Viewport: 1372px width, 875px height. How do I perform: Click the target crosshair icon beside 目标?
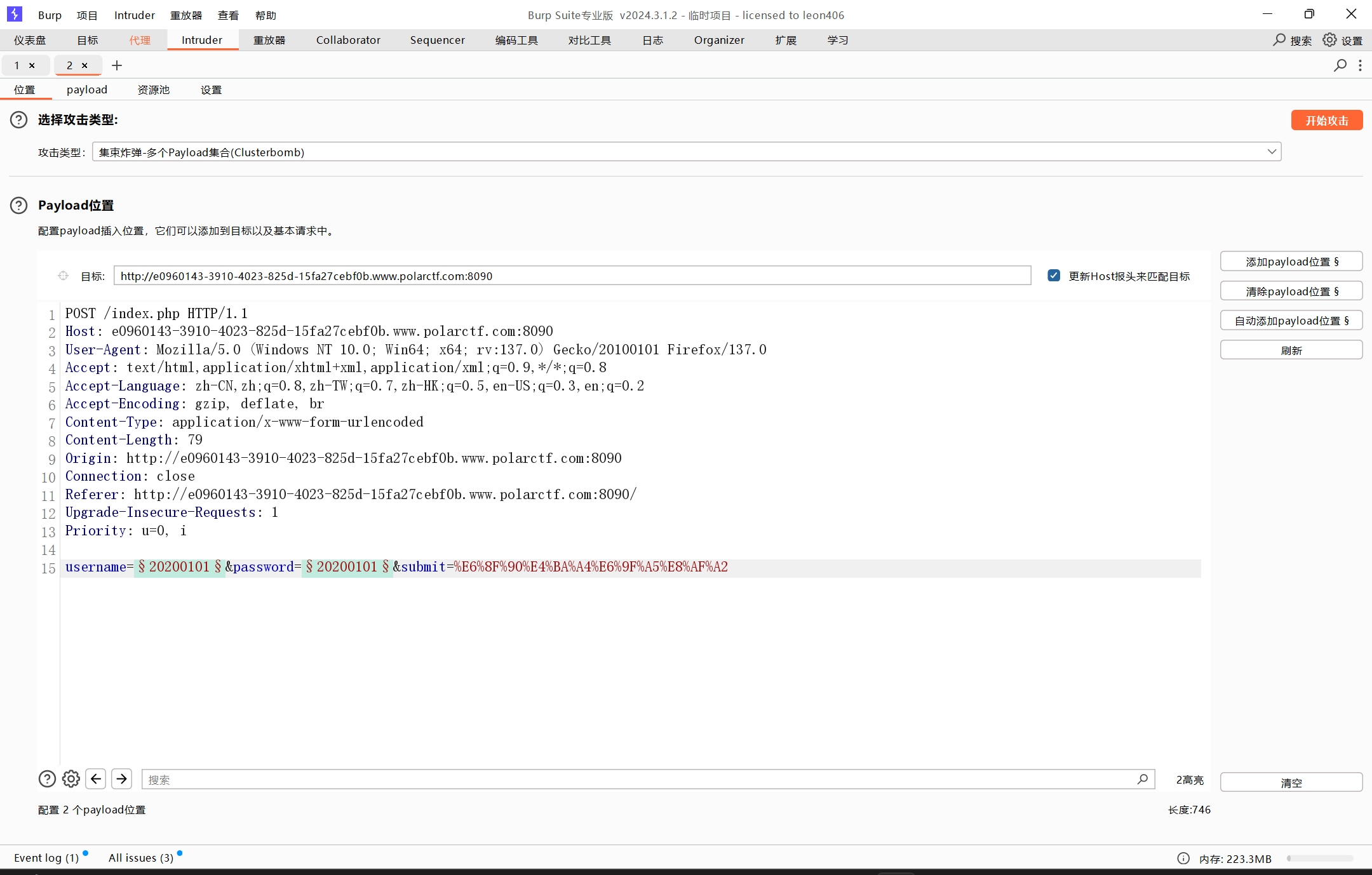pyautogui.click(x=63, y=276)
